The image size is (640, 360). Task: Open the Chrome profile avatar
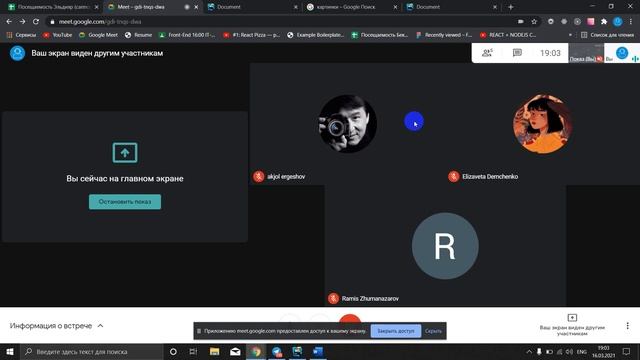[618, 21]
